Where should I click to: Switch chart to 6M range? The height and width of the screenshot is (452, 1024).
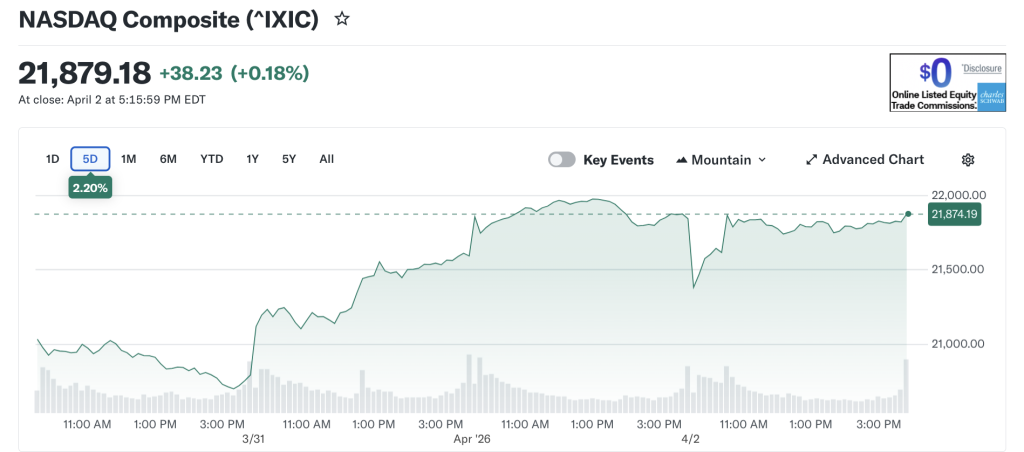[168, 159]
